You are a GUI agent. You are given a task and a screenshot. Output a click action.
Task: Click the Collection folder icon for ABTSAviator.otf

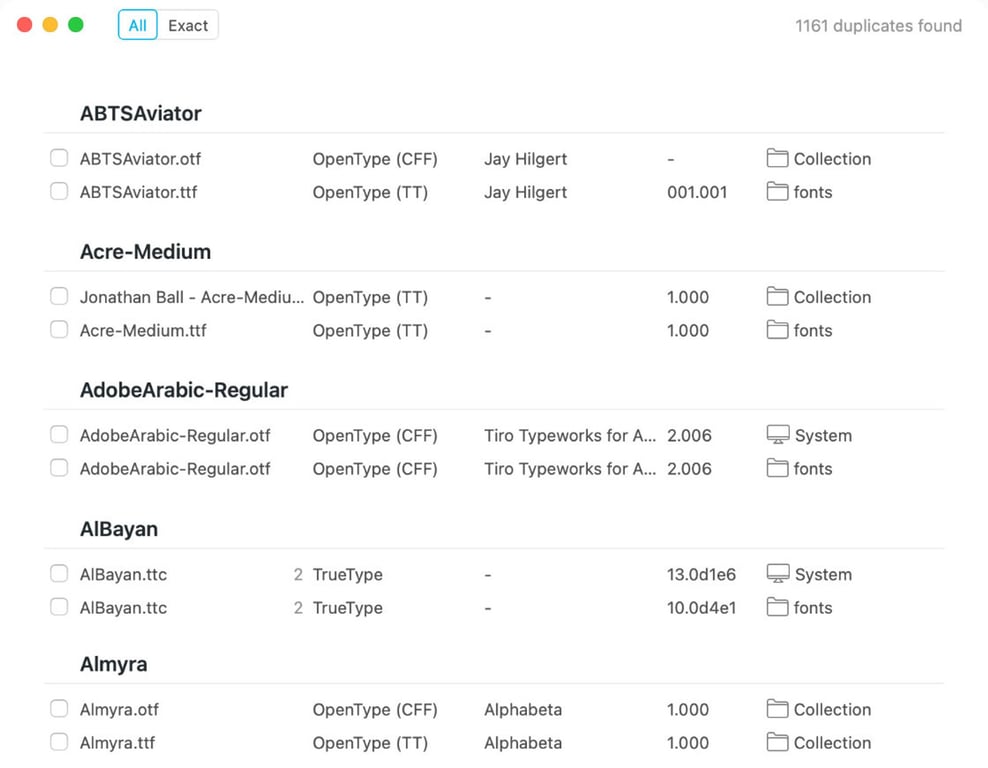[777, 158]
